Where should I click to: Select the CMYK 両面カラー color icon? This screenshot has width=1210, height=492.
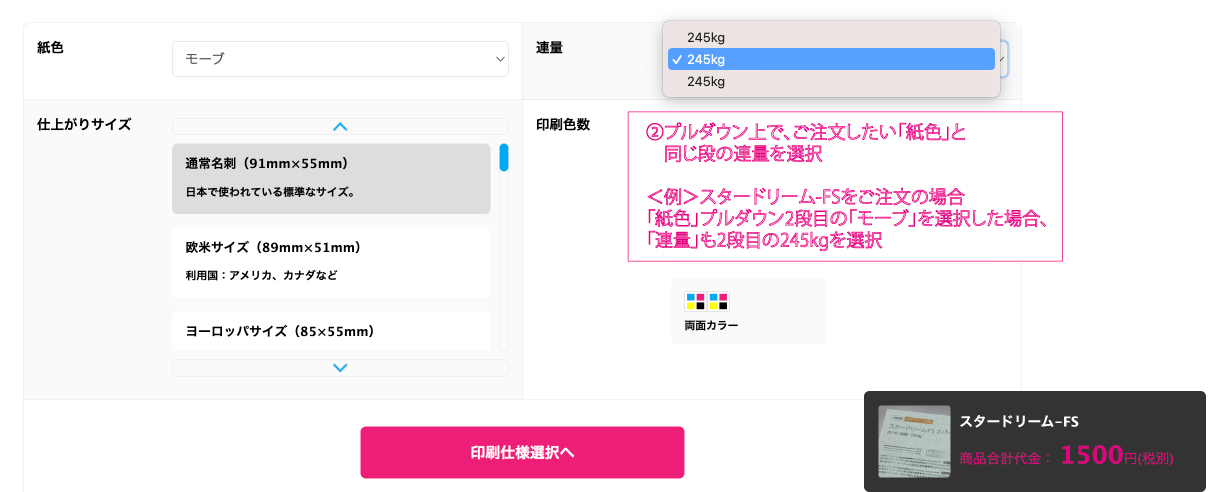(x=707, y=302)
